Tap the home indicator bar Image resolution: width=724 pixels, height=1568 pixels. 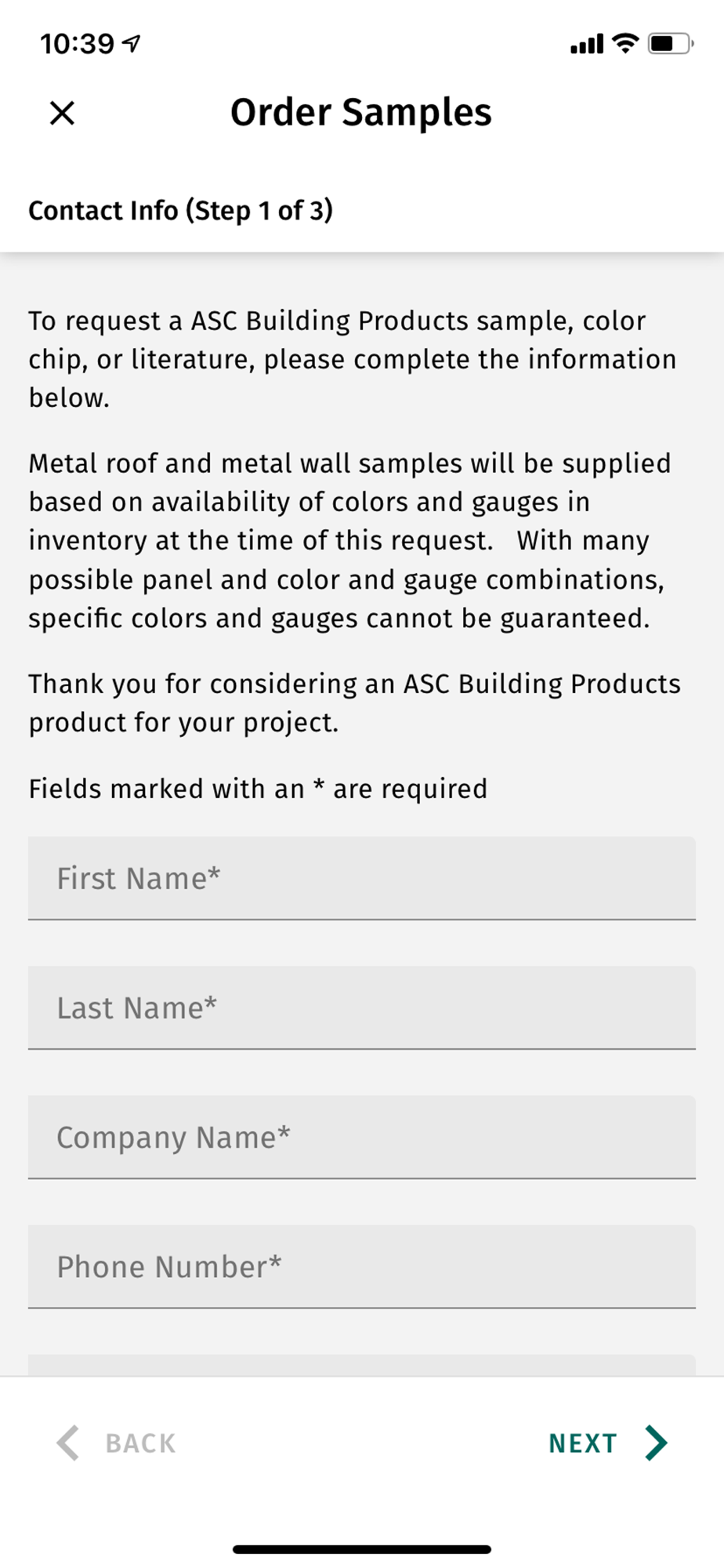coord(362,1549)
